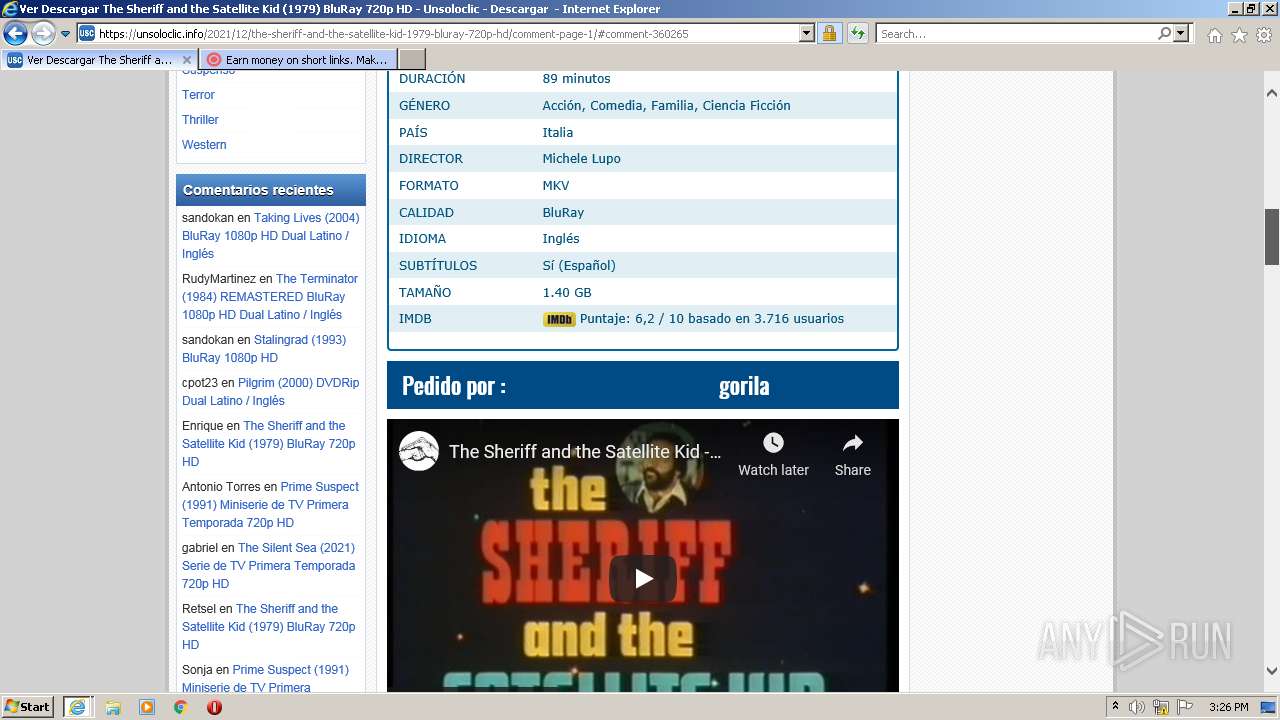Image resolution: width=1280 pixels, height=720 pixels.
Task: Click the network tray icon
Action: point(1161,707)
